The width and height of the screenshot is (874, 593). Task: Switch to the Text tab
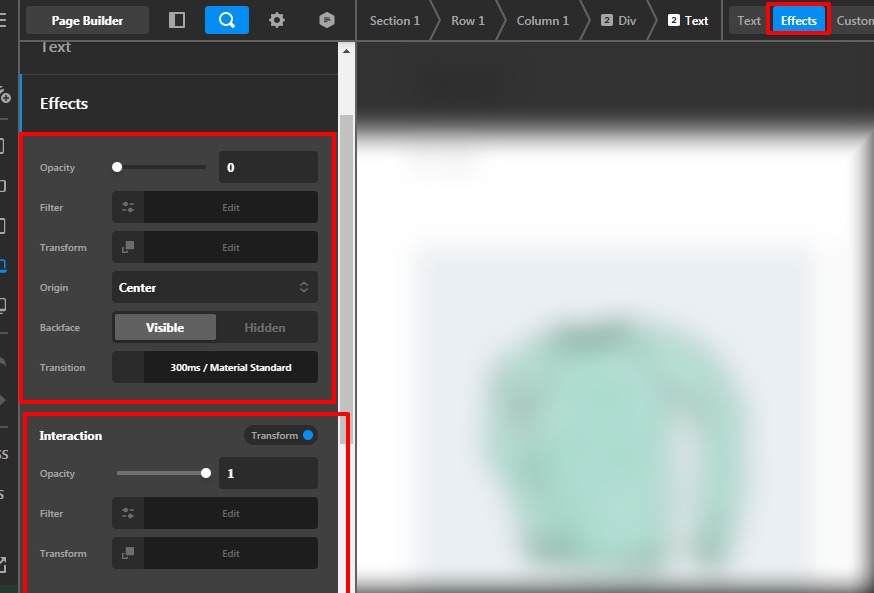[x=748, y=20]
